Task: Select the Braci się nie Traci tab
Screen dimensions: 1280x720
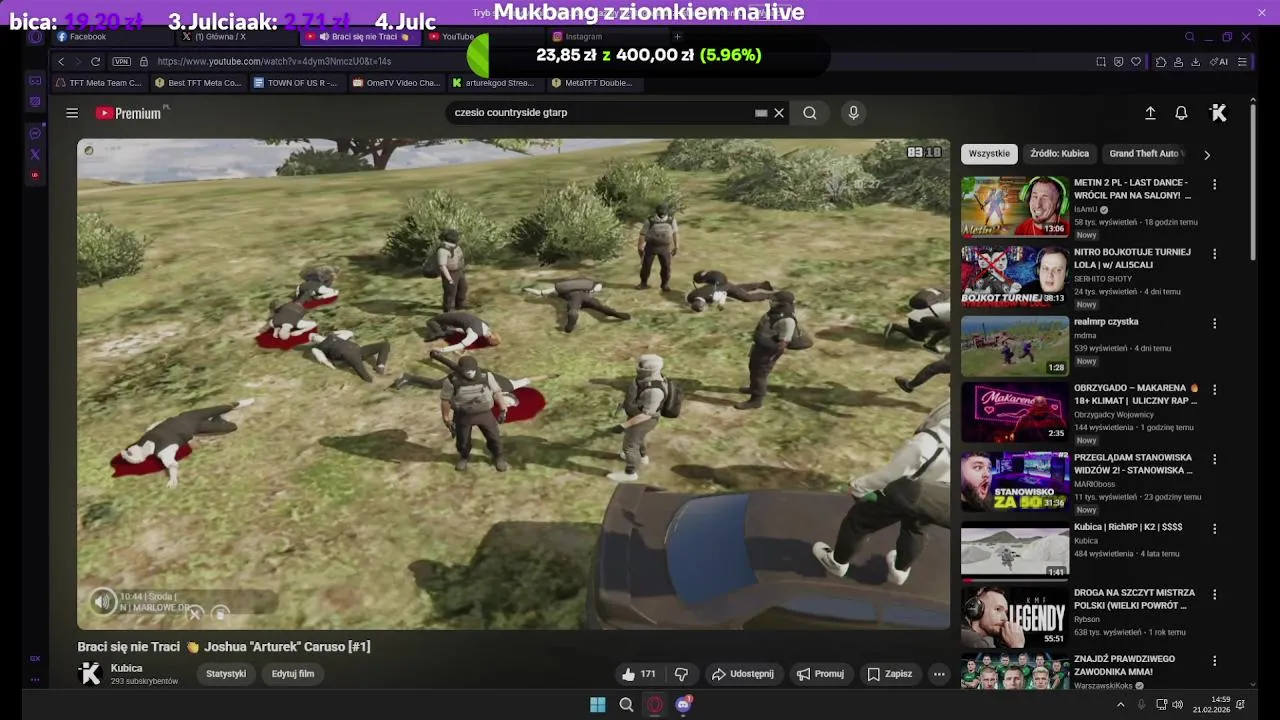Action: click(x=362, y=37)
